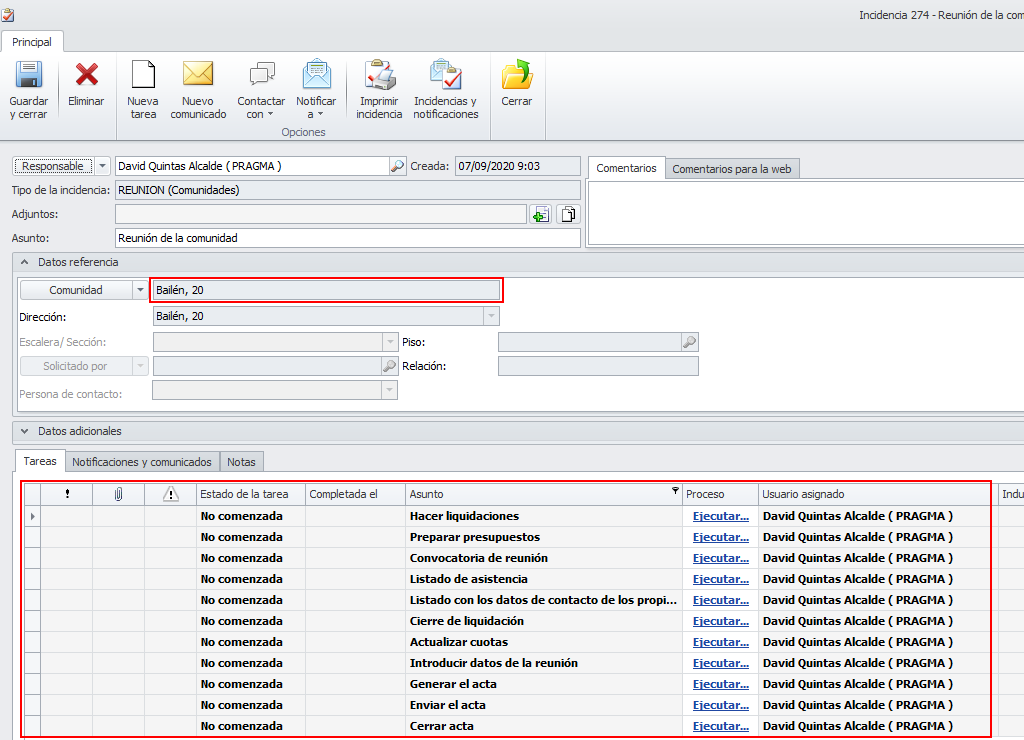This screenshot has width=1024, height=740.
Task: Create a Nueva tarea from the ribbon
Action: click(x=143, y=76)
